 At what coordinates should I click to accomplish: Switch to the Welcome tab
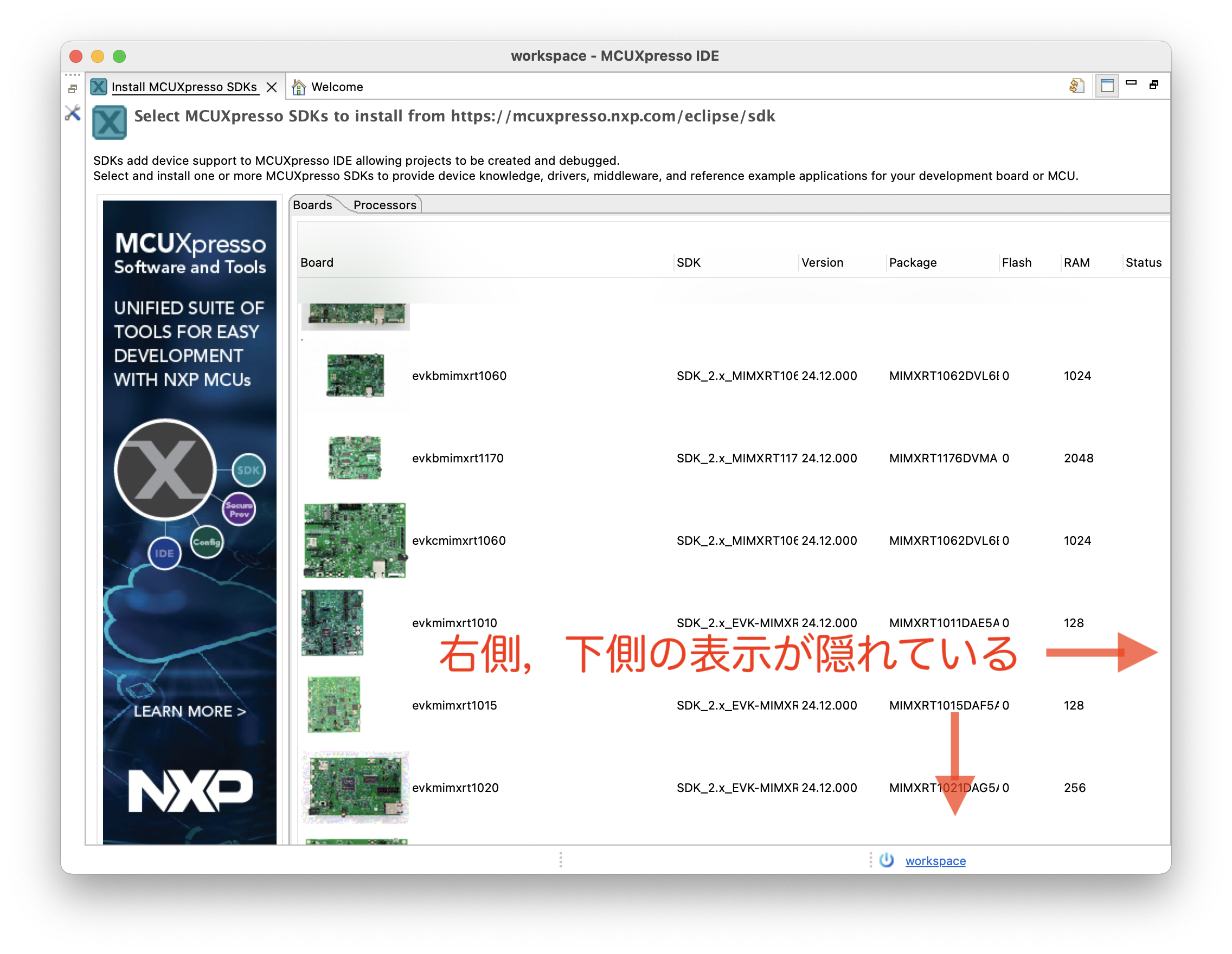click(337, 87)
